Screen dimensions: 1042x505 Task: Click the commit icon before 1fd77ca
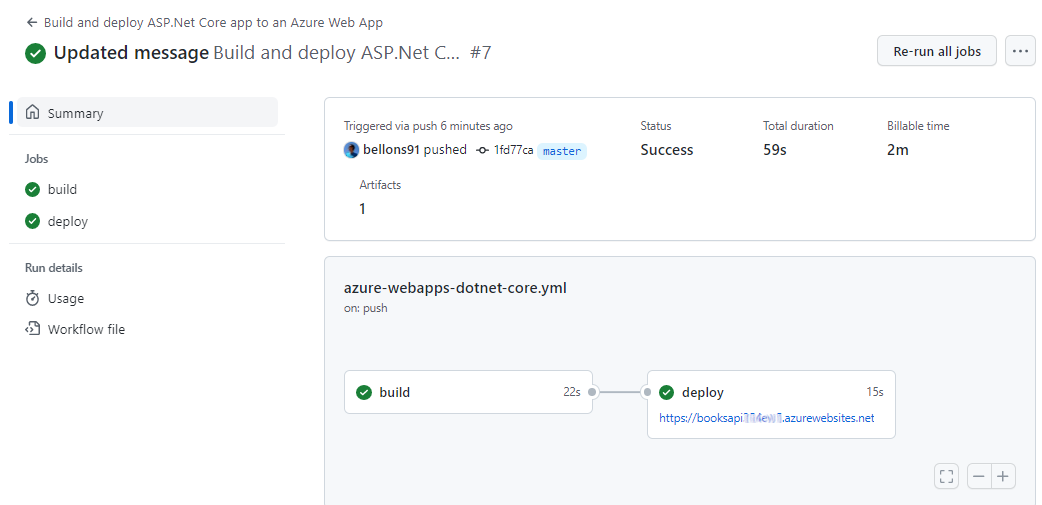tap(483, 150)
